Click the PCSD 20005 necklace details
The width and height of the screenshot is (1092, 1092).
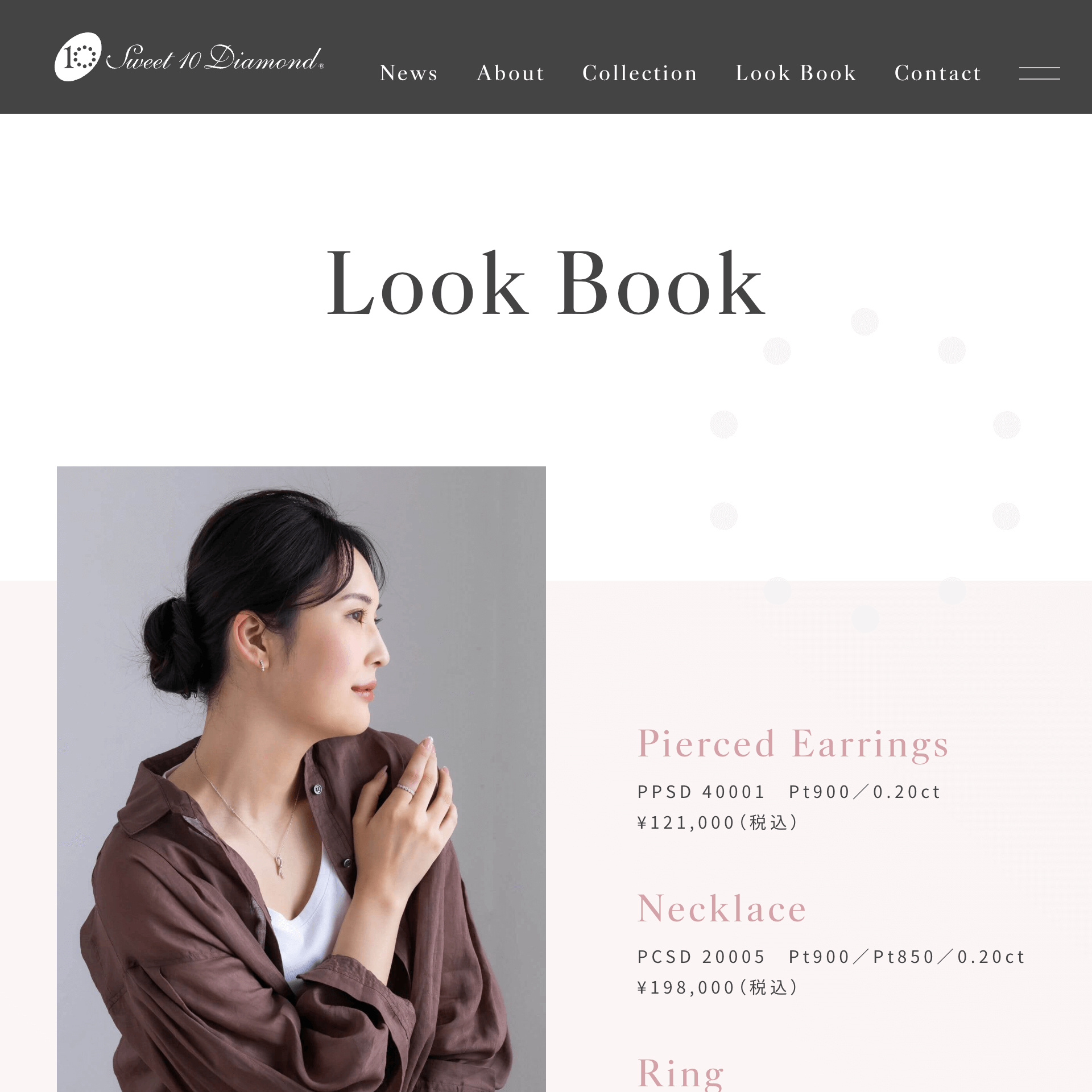coord(831,957)
